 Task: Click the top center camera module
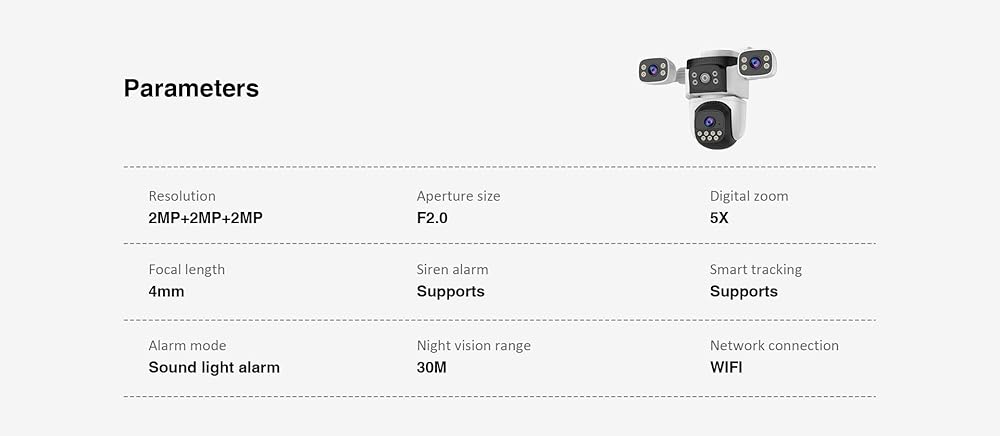click(x=705, y=76)
